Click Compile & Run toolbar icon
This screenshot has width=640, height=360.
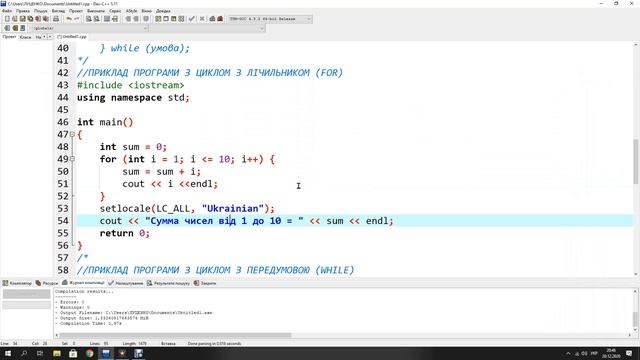tap(173, 19)
